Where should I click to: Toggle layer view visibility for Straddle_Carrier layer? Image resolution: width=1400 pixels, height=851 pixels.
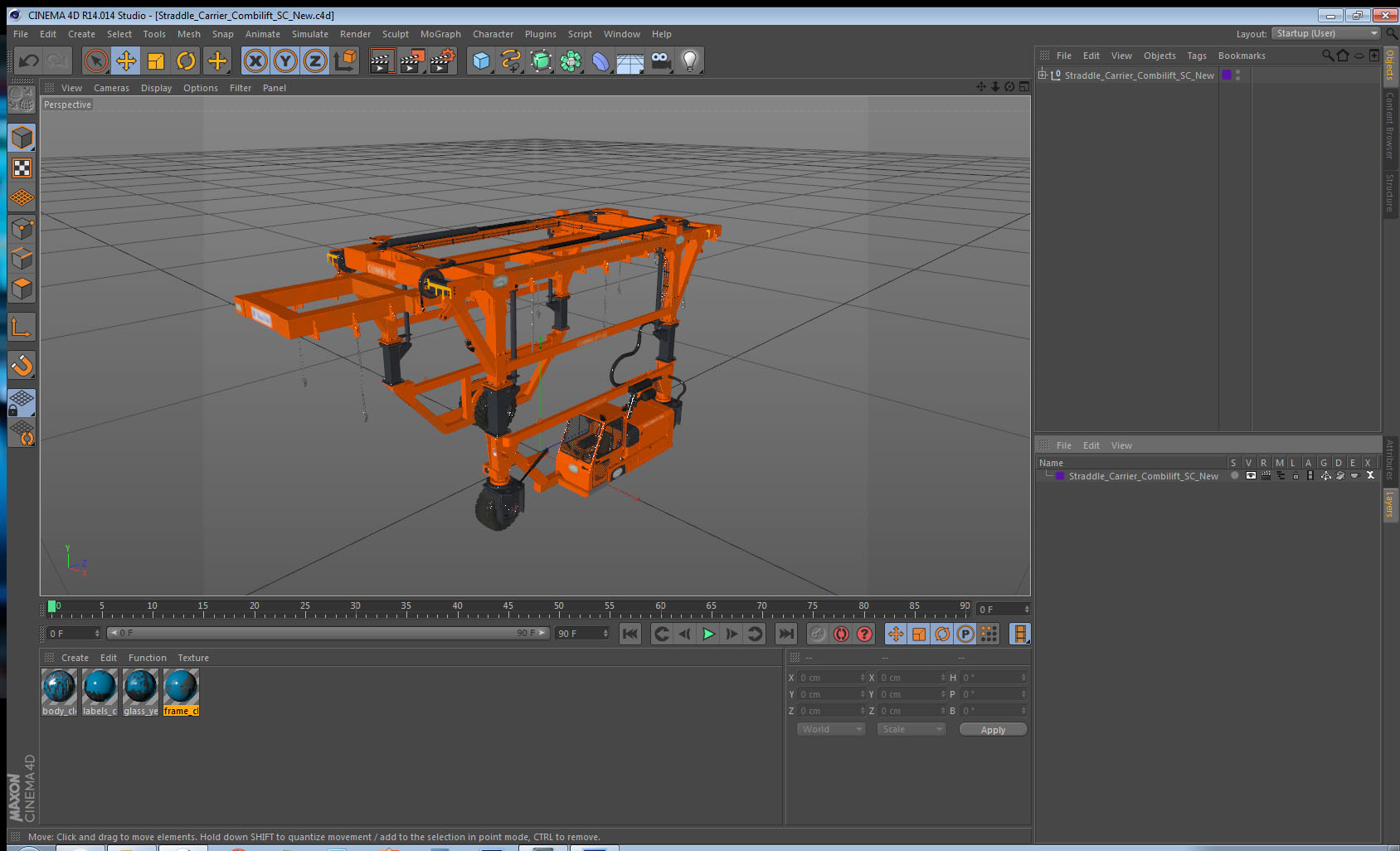1251,476
